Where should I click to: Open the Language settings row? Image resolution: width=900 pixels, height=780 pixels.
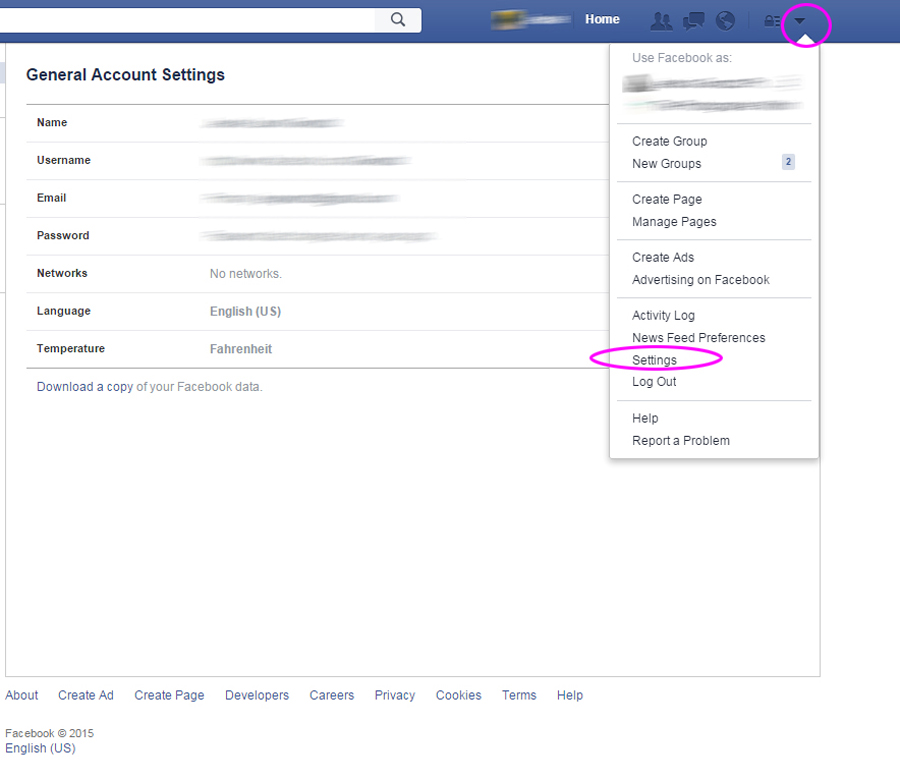[317, 312]
